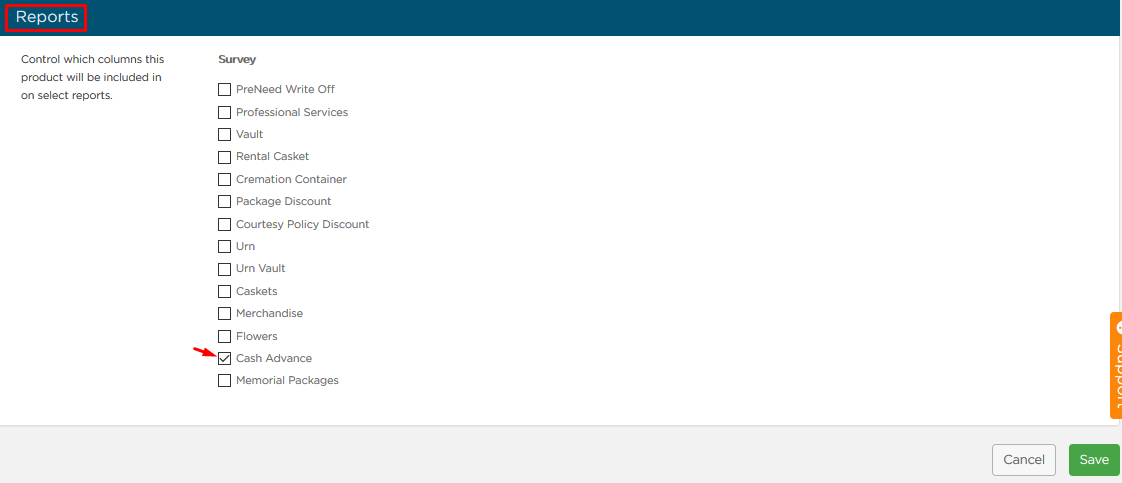Screen dimensions: 1122x483
Task: Enable the Urn Vault checkbox
Action: tap(225, 269)
